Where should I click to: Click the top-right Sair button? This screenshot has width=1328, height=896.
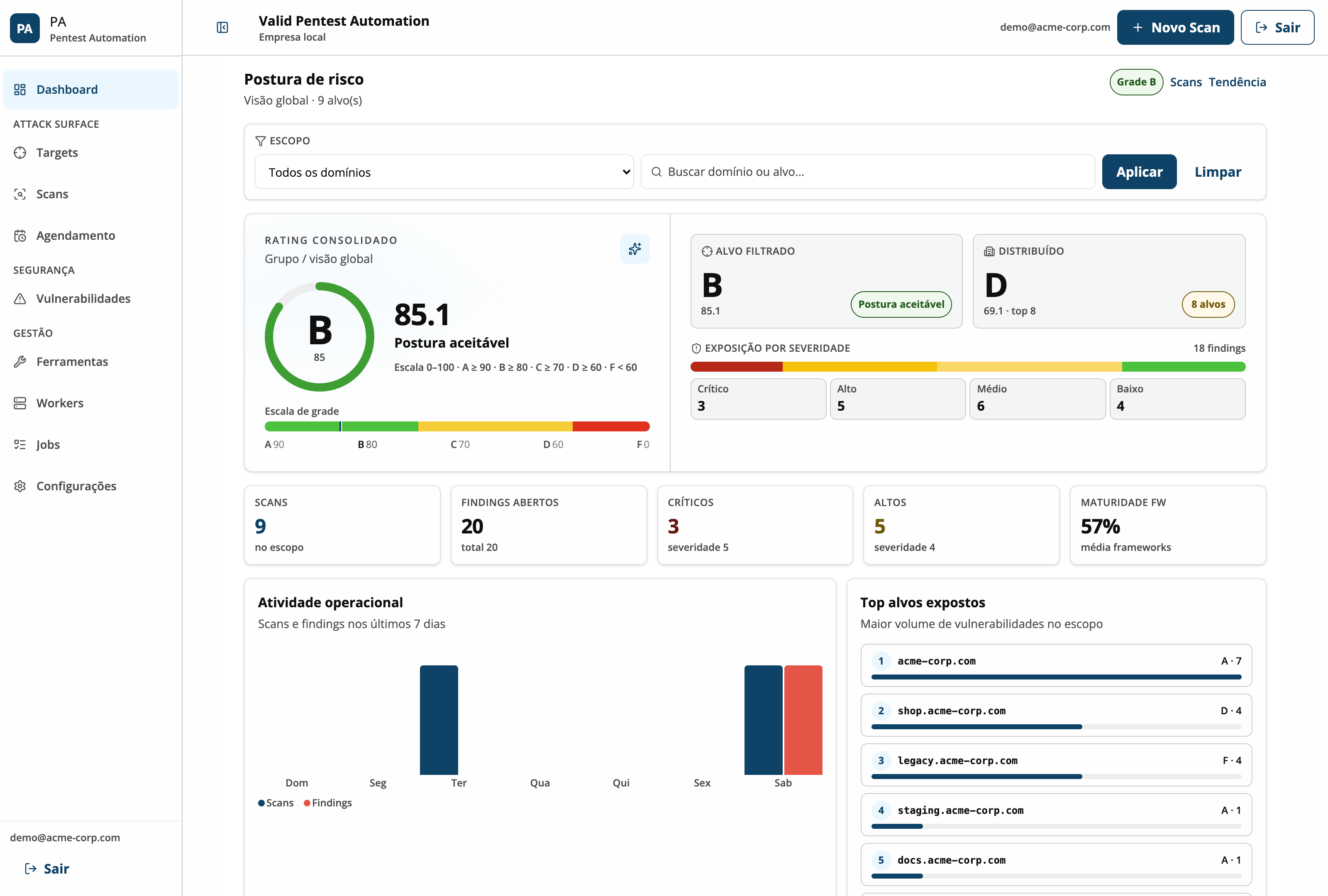pos(1277,27)
